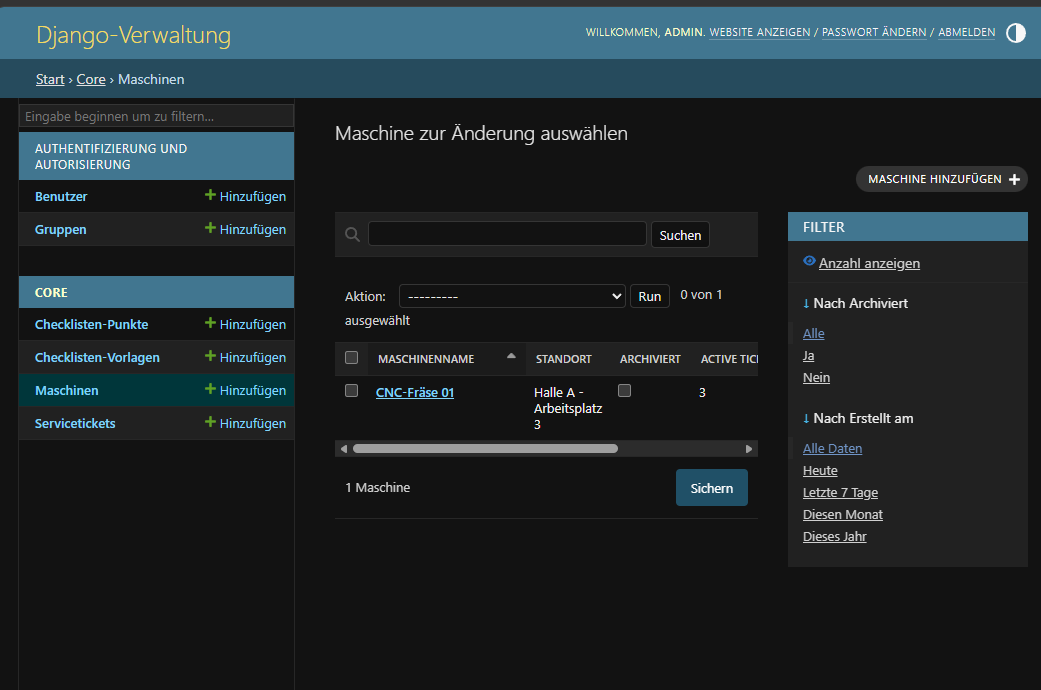Open Gruppen in sidebar
Screen dimensions: 1041x690
point(60,230)
